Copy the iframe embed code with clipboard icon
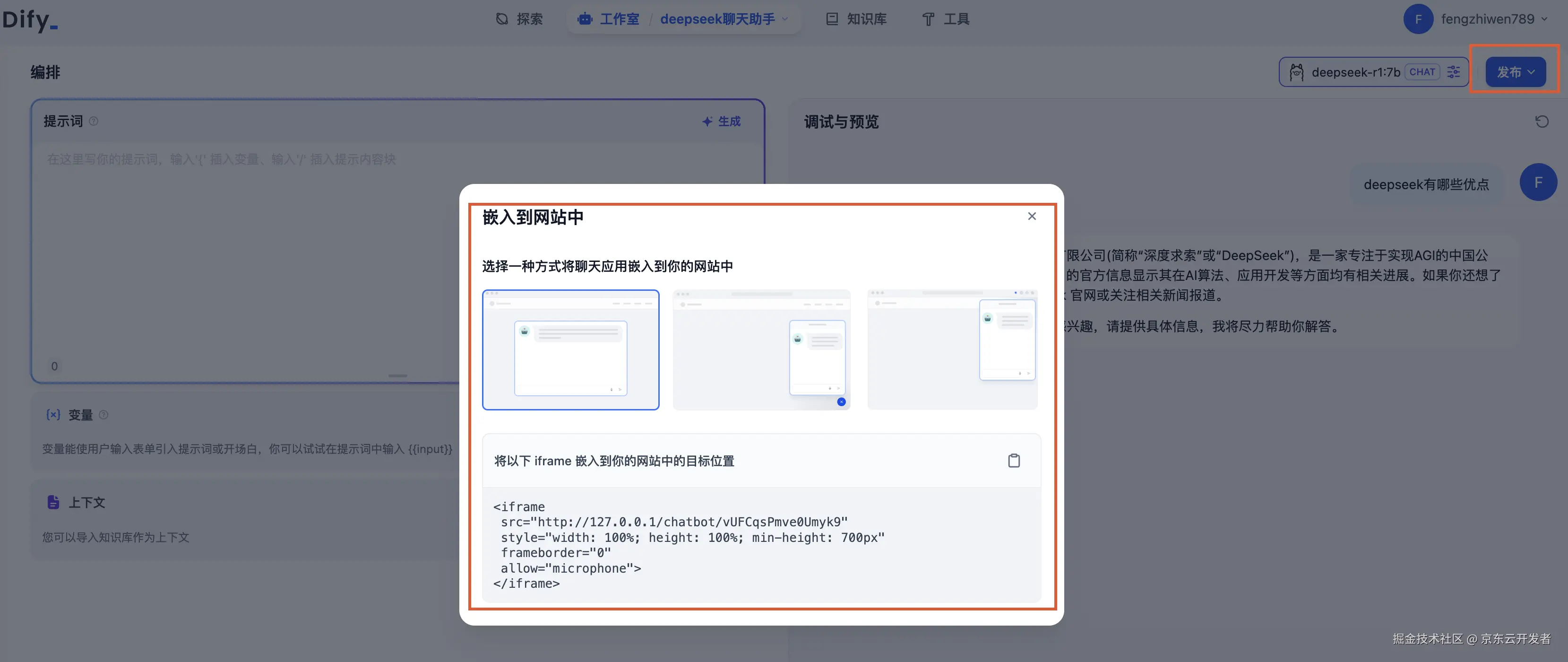This screenshot has height=662, width=1568. pyautogui.click(x=1014, y=461)
